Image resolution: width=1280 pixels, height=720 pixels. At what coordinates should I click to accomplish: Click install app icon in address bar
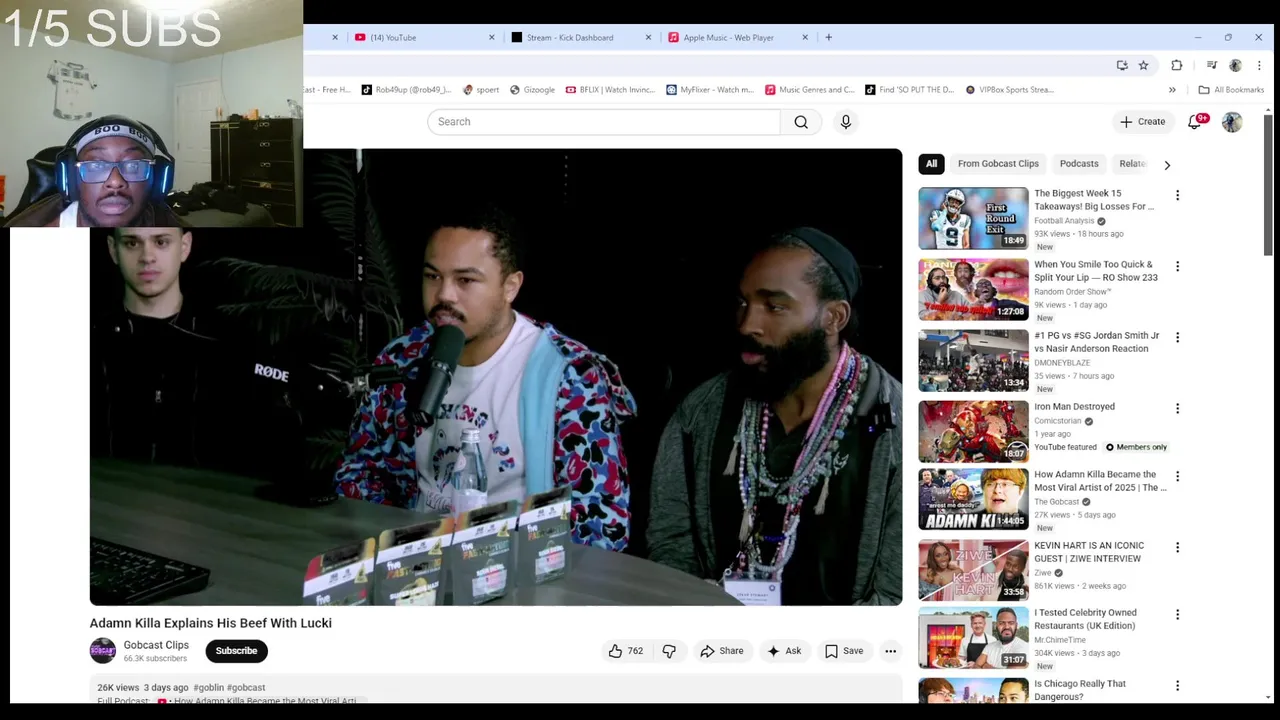(x=1122, y=65)
